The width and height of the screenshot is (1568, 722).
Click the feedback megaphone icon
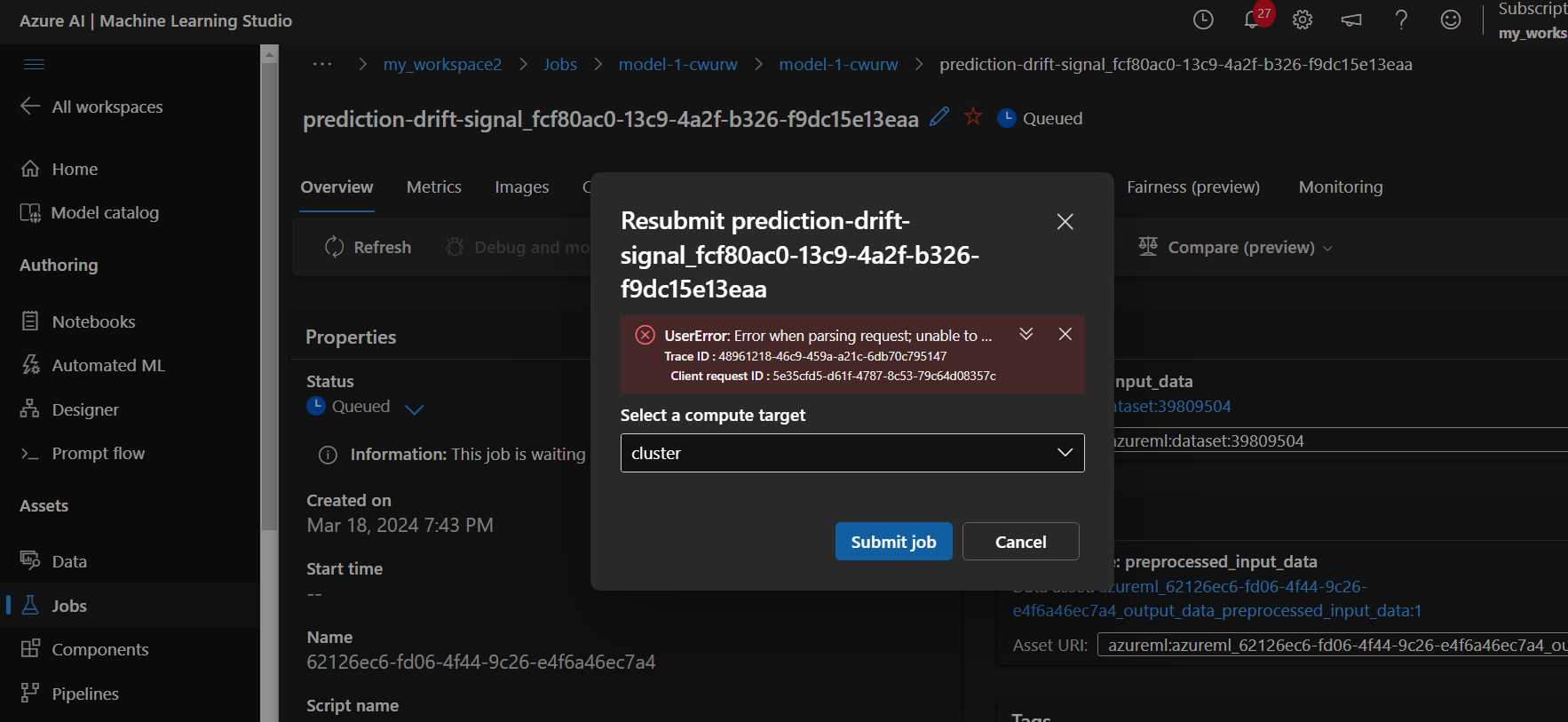(x=1351, y=20)
